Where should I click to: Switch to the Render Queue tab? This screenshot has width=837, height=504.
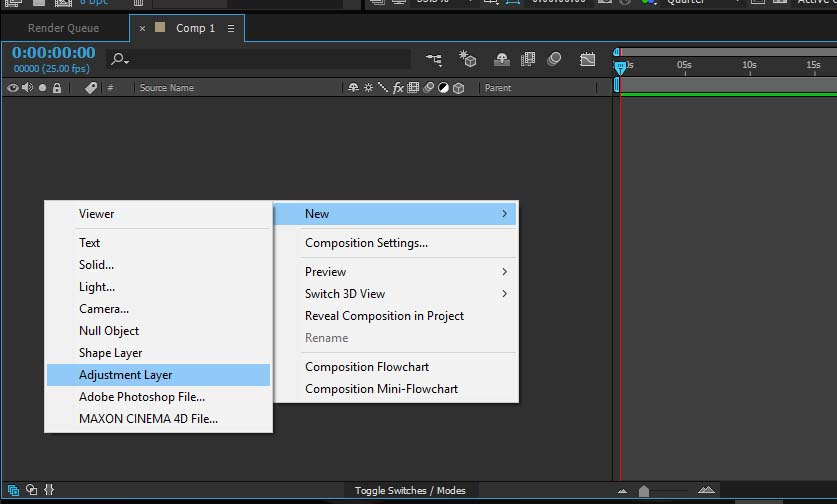click(63, 29)
